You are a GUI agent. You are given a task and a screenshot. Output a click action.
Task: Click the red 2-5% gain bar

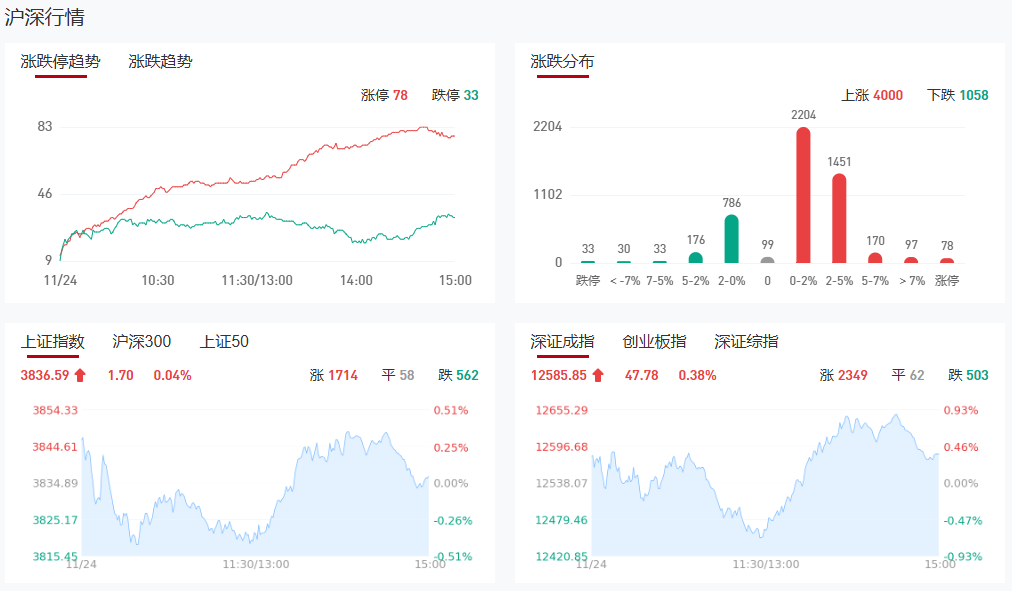tap(839, 218)
